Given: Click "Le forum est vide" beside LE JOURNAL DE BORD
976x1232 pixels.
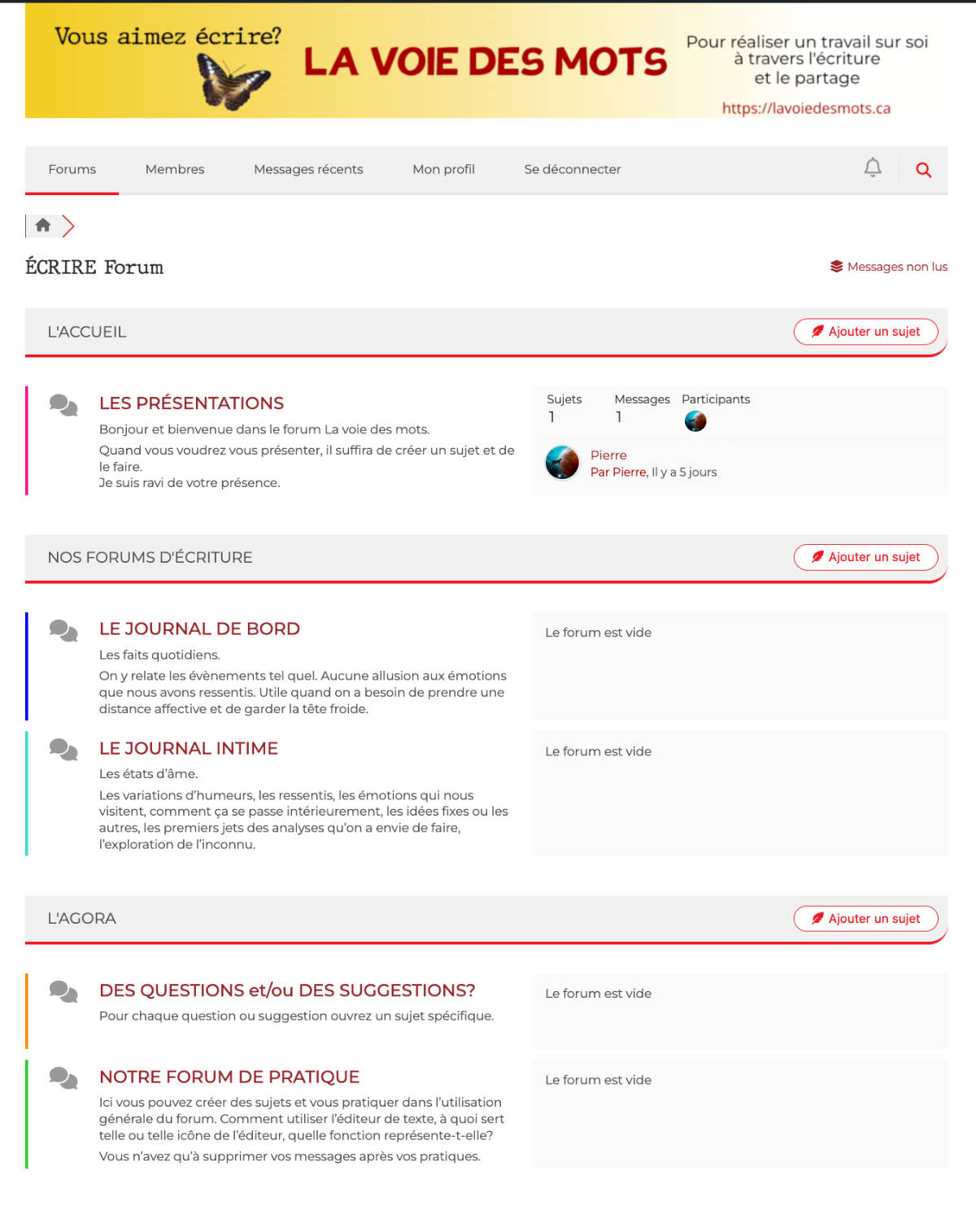Looking at the screenshot, I should [x=598, y=633].
